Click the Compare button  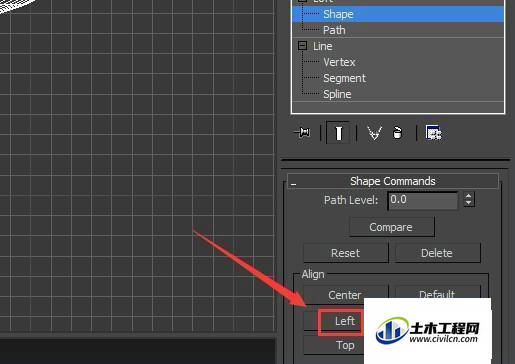(392, 227)
